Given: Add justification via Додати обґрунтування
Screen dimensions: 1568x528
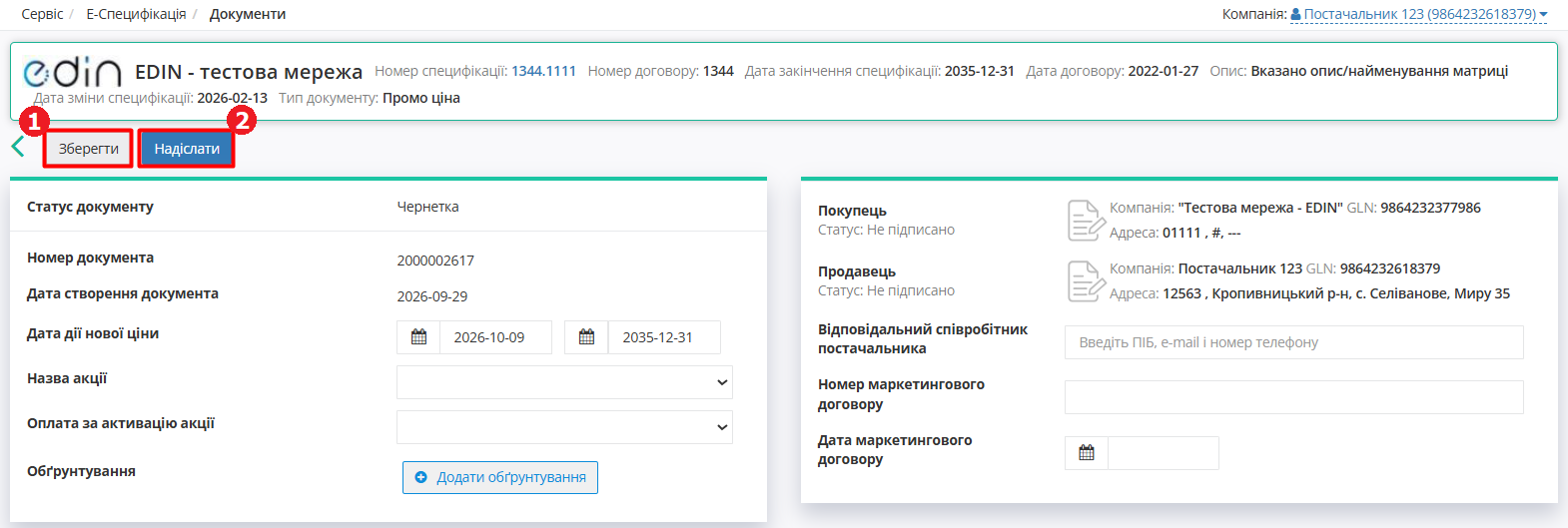Looking at the screenshot, I should pyautogui.click(x=500, y=477).
